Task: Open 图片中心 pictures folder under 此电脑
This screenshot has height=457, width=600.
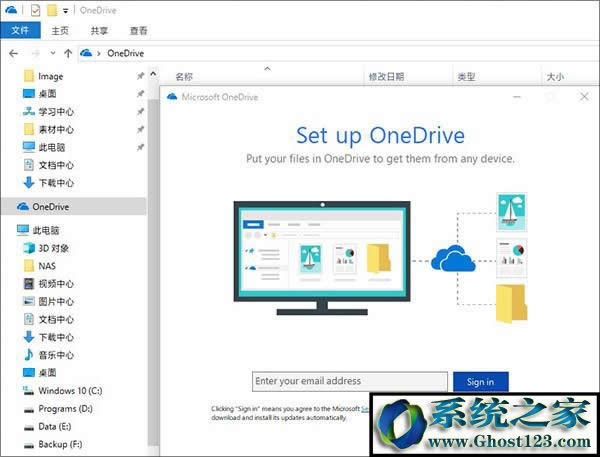Action: 55,301
